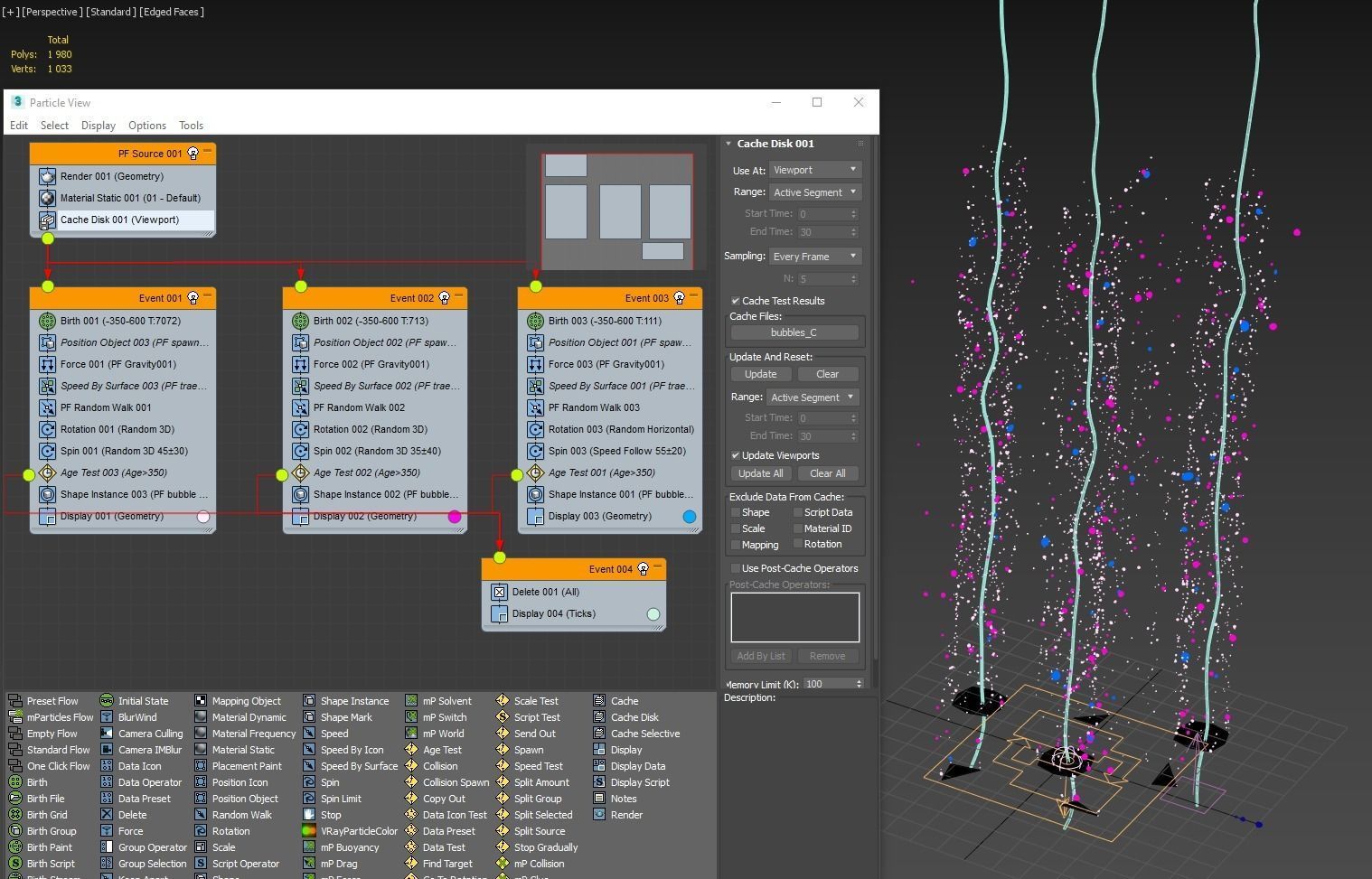Click the Position Object 001 operator icon

tap(535, 342)
